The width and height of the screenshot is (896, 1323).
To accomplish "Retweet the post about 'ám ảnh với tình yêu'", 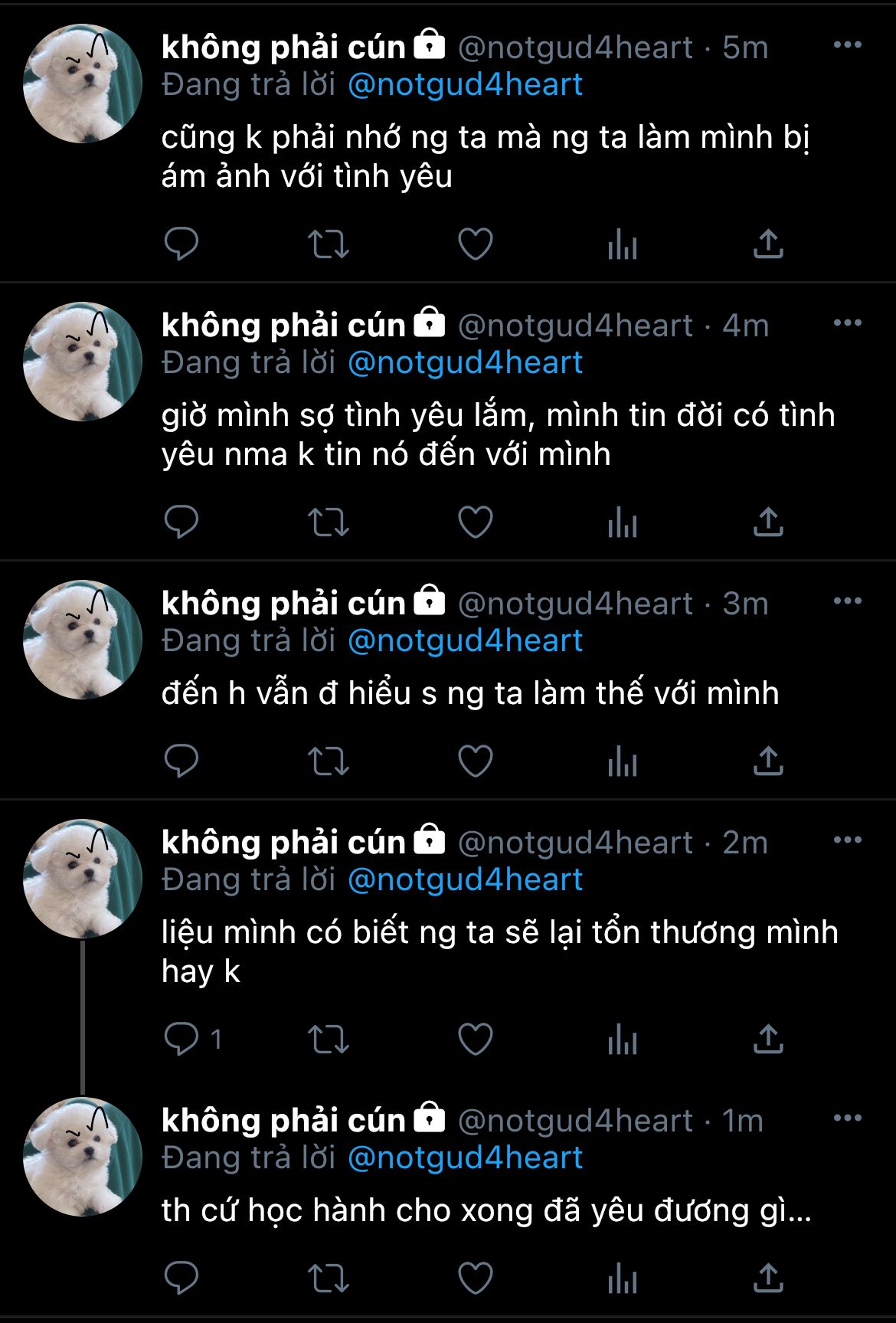I will 329,244.
